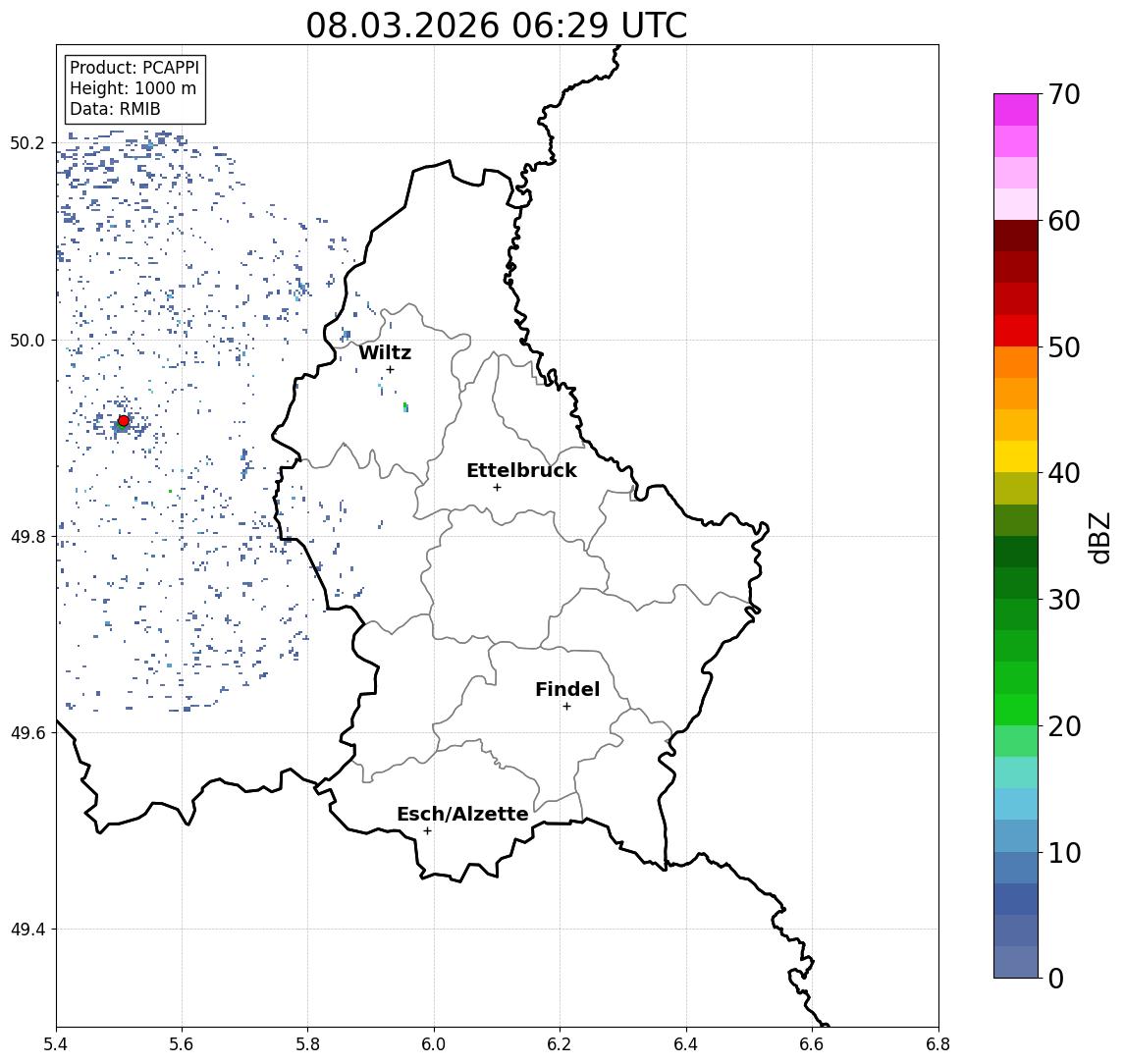Click the "Height: 1000 m" legend line
This screenshot has height=1064, width=1124.
[133, 88]
